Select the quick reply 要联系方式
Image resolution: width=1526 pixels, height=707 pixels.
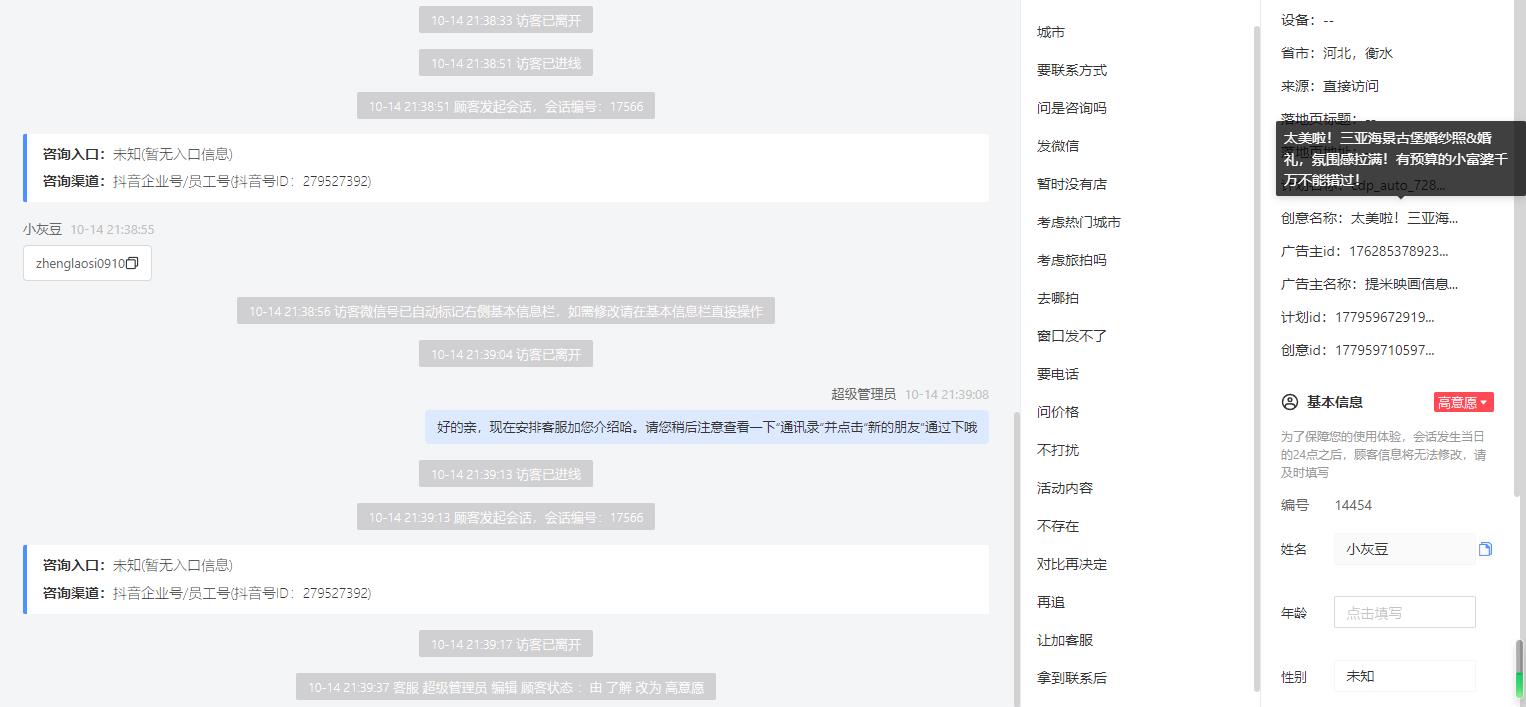1072,70
